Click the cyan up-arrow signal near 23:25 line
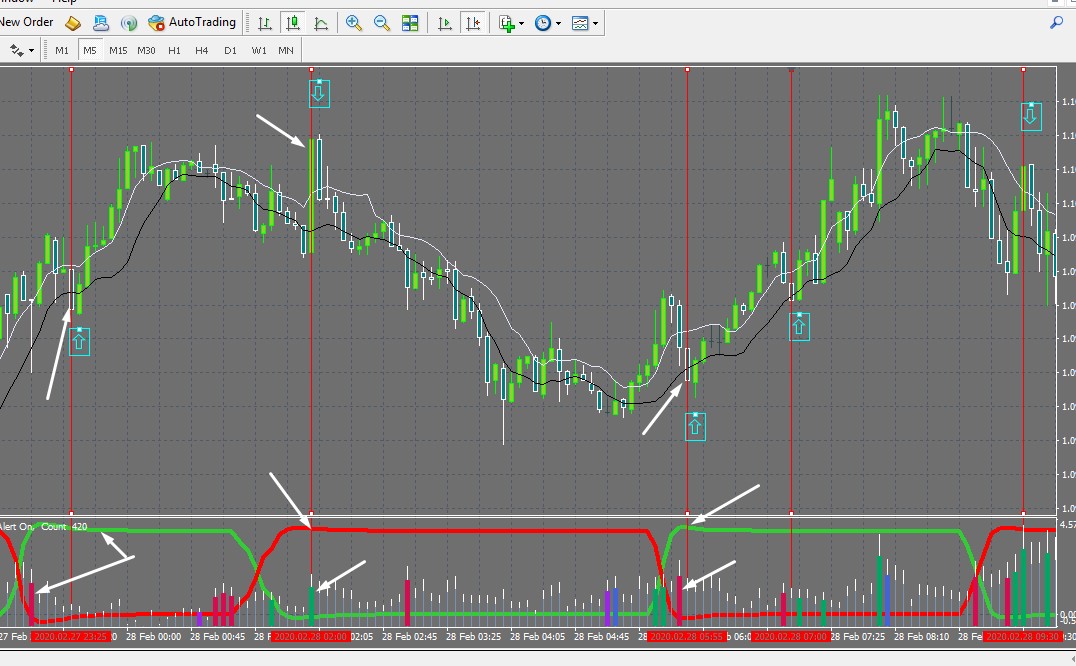Screen dimensions: 1076x666 click(x=80, y=342)
